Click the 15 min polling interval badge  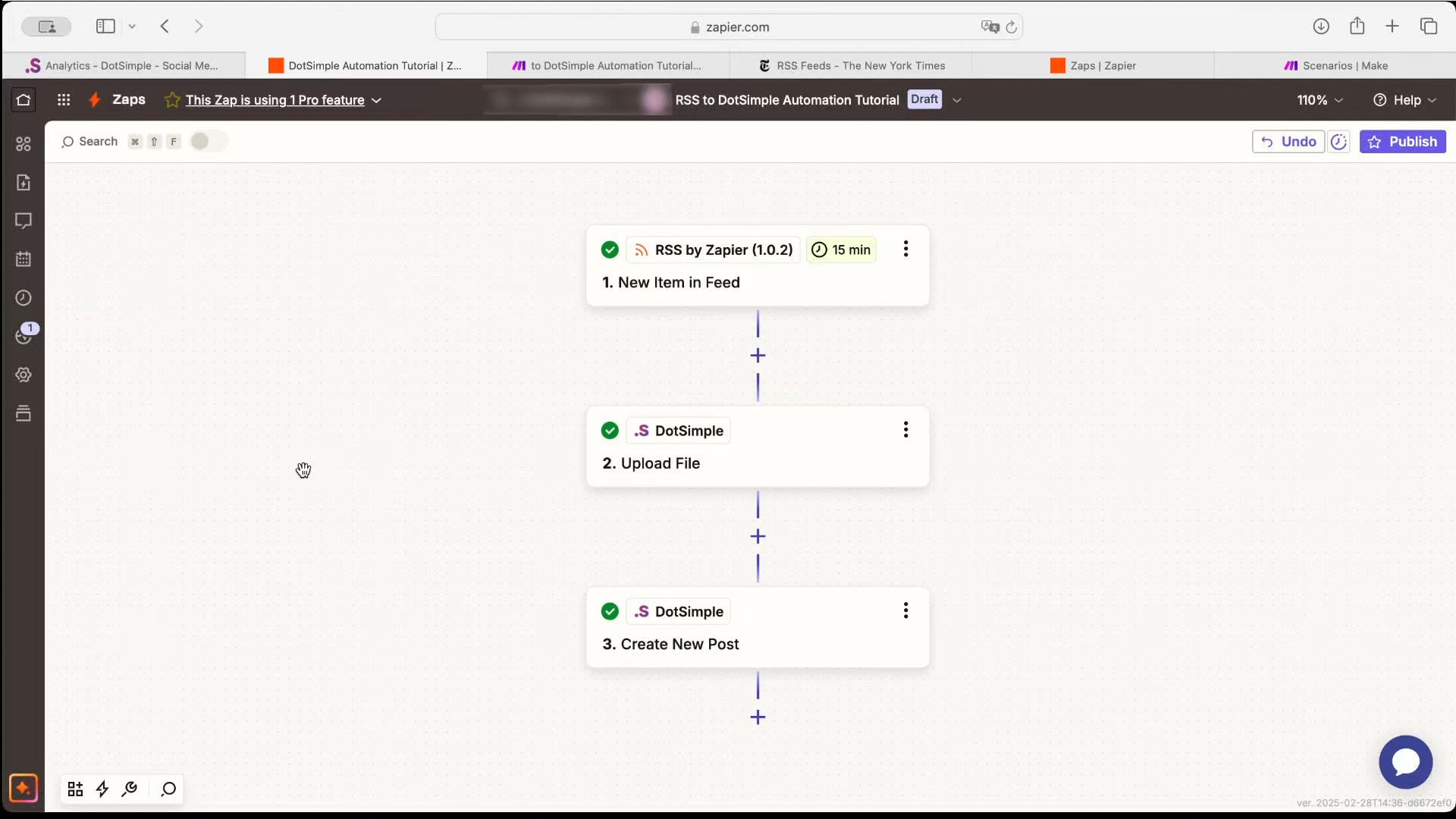coord(841,249)
